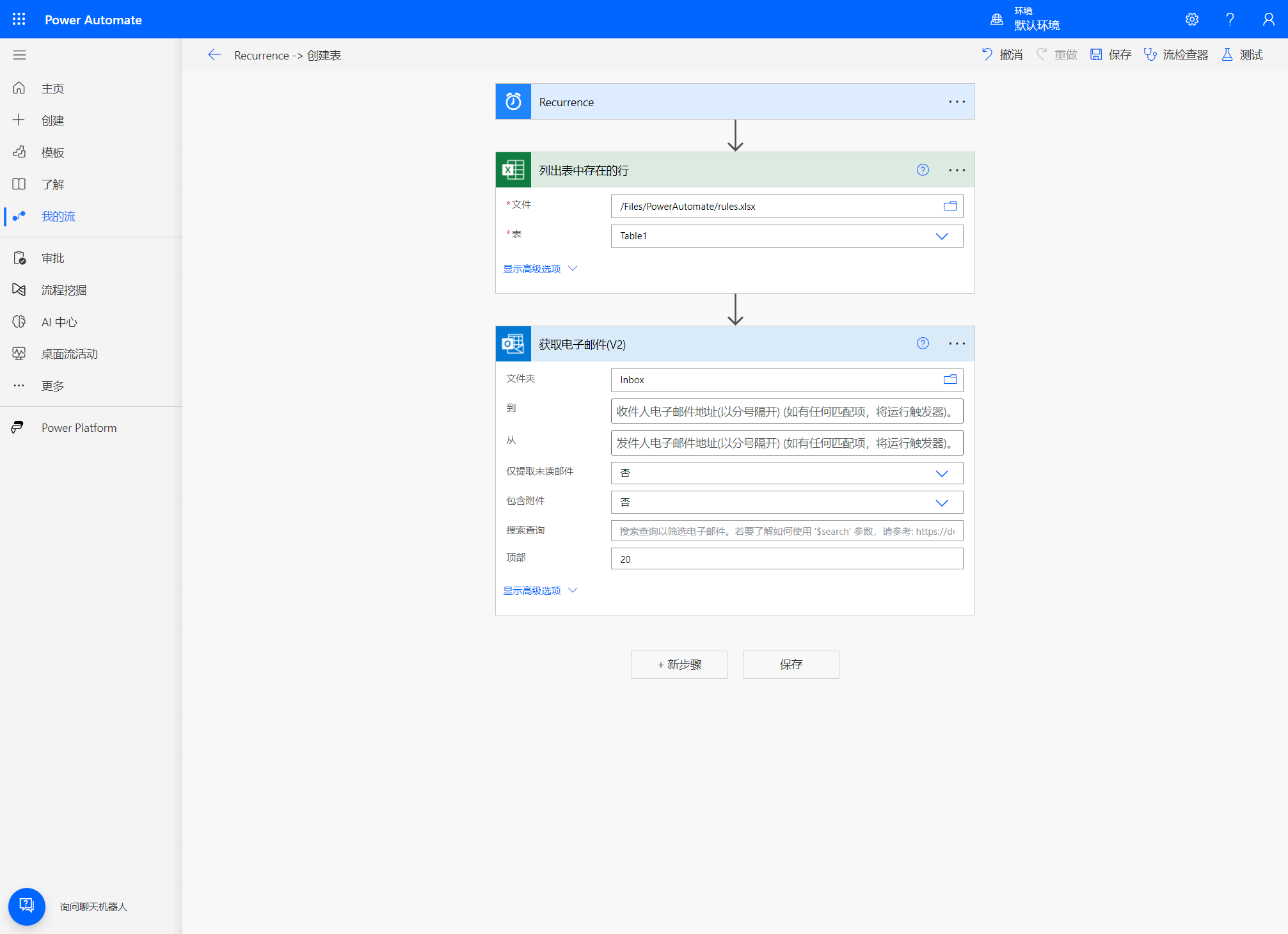Screen dimensions: 1288x934
Task: Open Process mining in sidebar
Action: click(x=63, y=290)
